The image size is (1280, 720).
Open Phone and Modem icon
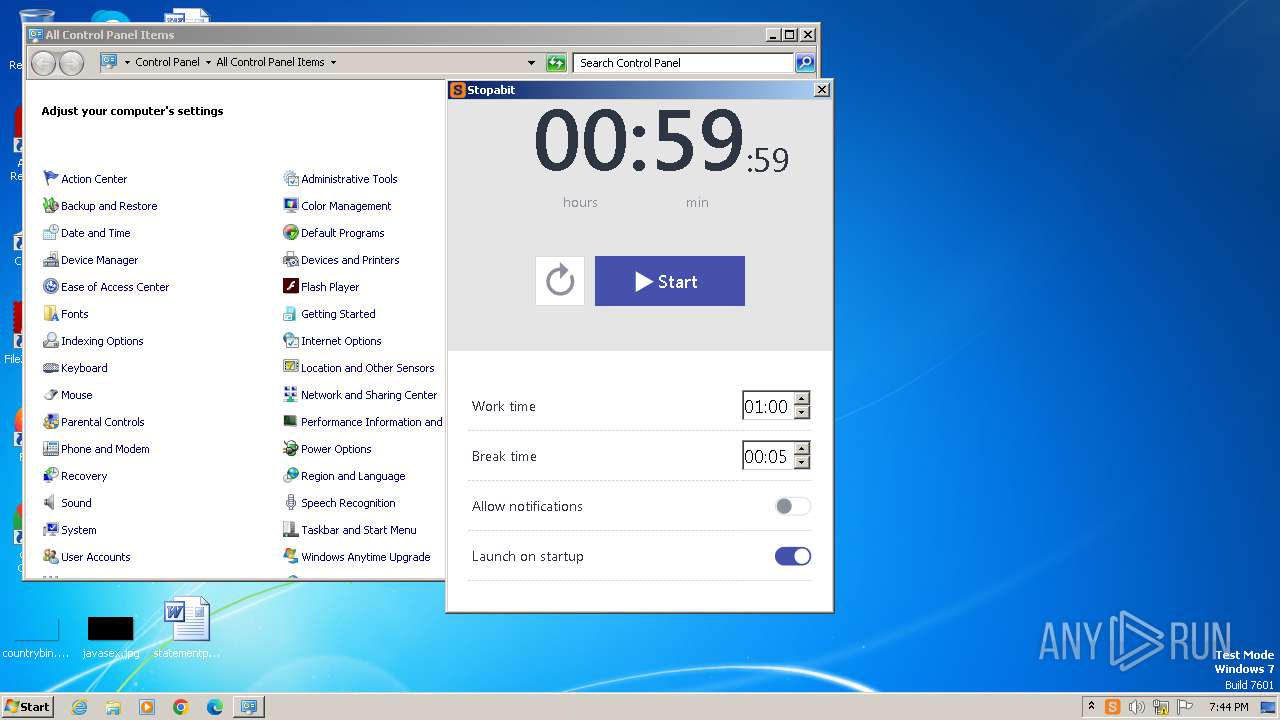tap(51, 448)
